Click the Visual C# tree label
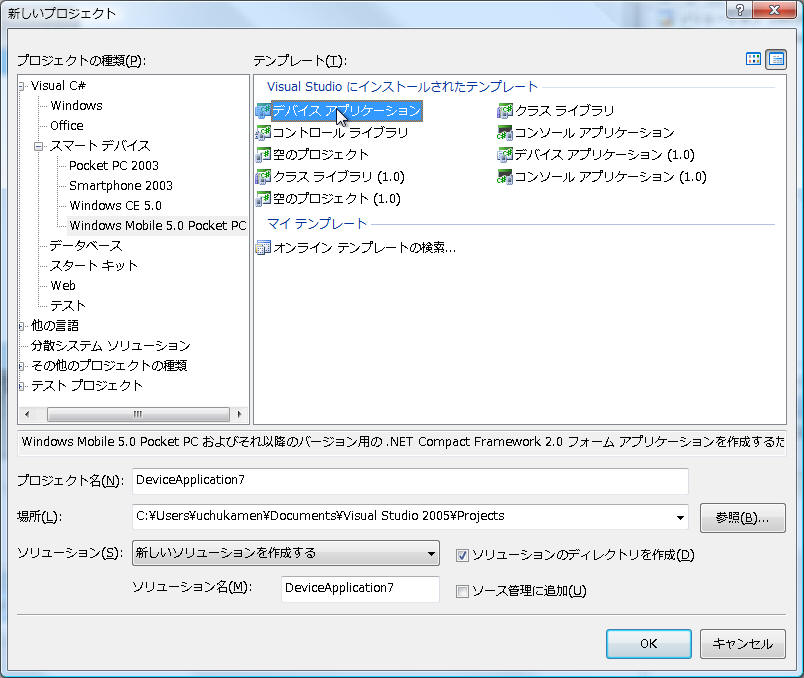The image size is (804, 678). (58, 86)
